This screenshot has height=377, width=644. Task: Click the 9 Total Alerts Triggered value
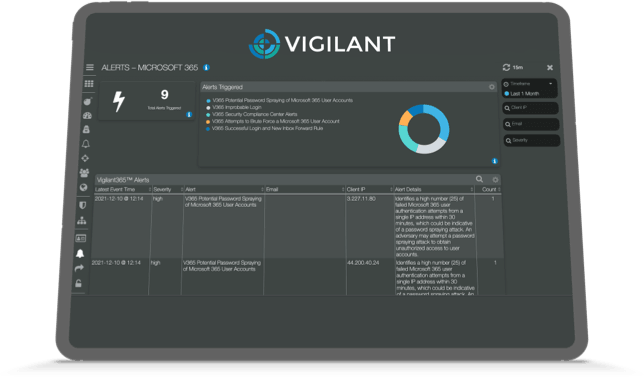164,95
